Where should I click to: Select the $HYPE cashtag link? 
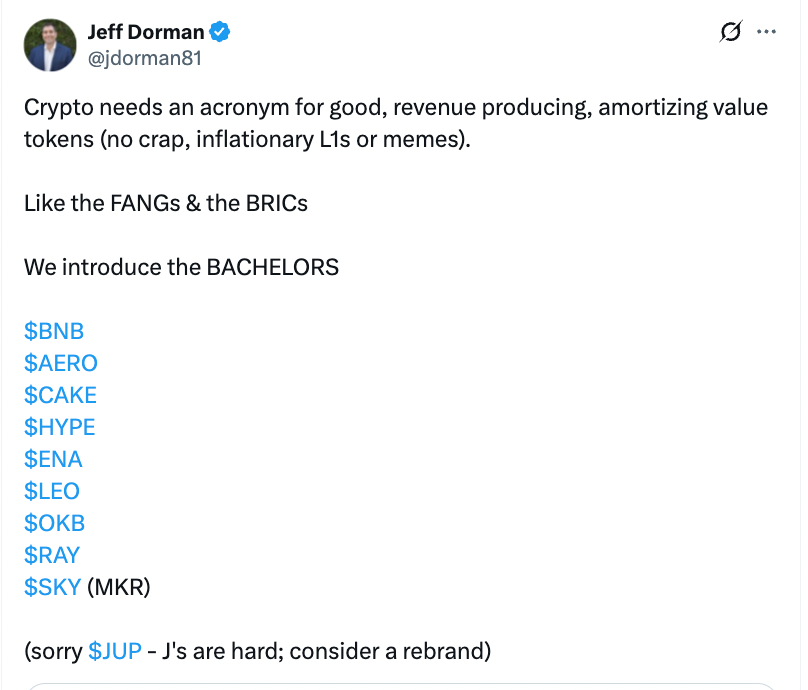tap(60, 427)
